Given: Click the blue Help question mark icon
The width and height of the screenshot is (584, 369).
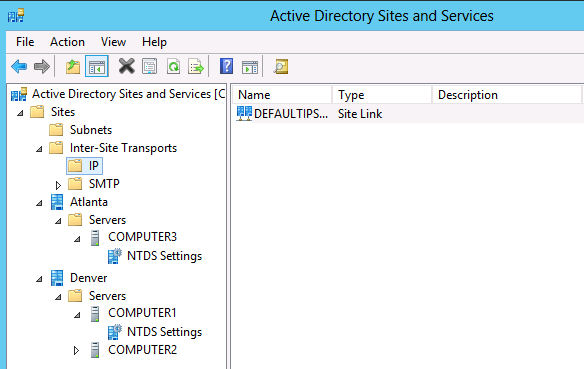Looking at the screenshot, I should [x=226, y=67].
